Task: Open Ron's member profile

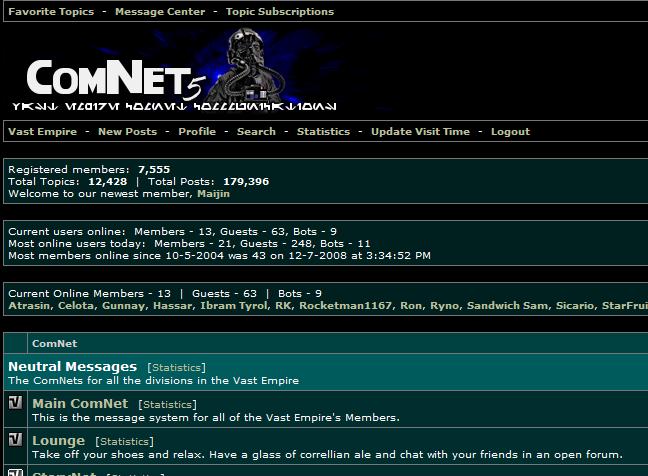Action: tap(410, 306)
